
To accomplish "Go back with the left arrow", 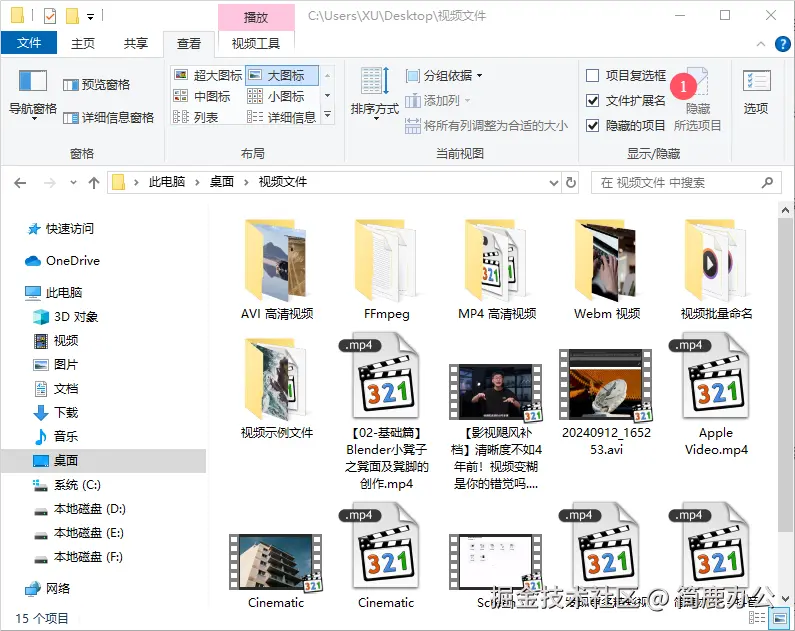I will tap(20, 183).
